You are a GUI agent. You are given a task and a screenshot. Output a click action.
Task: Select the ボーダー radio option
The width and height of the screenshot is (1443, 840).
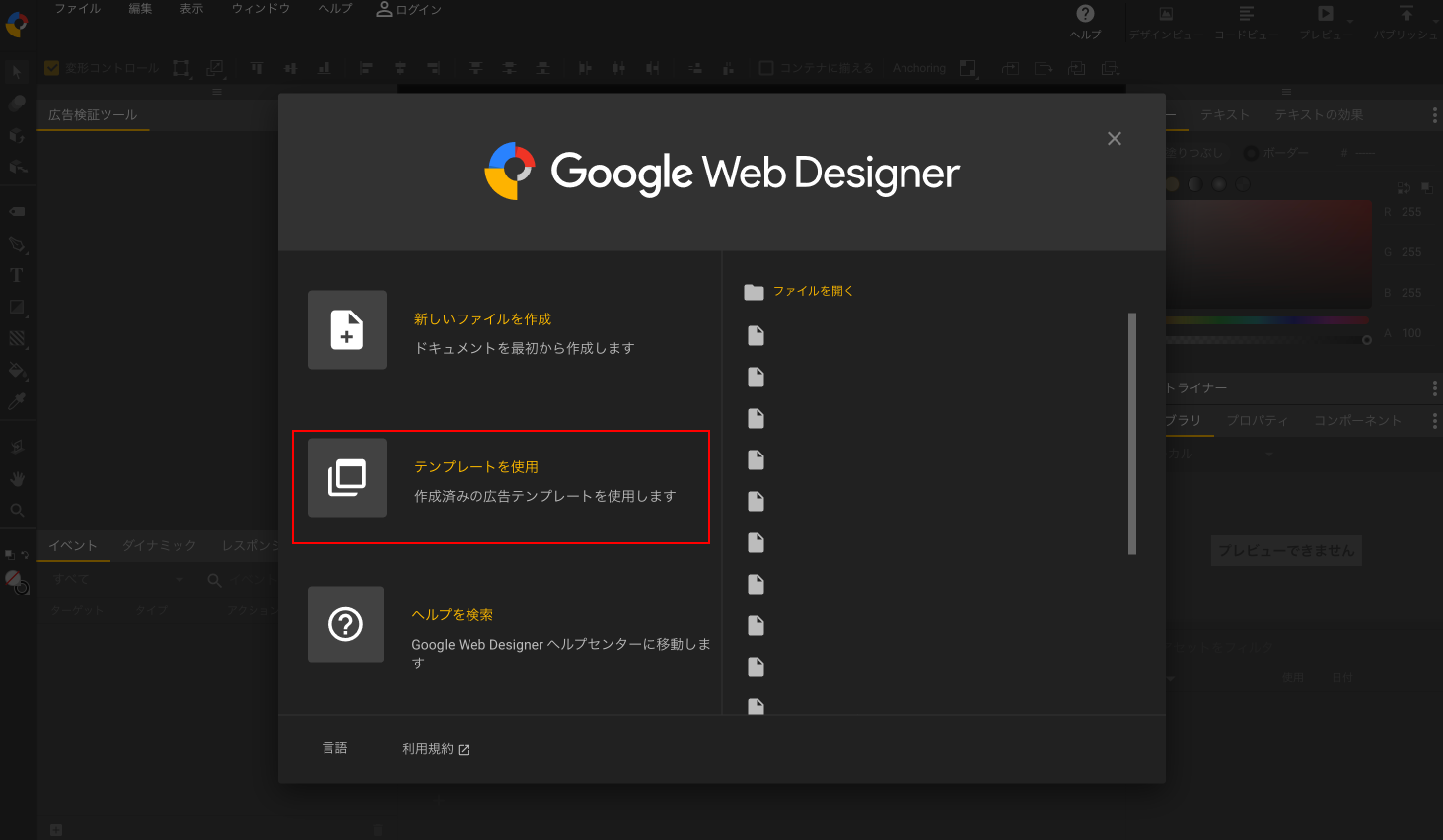coord(1251,153)
